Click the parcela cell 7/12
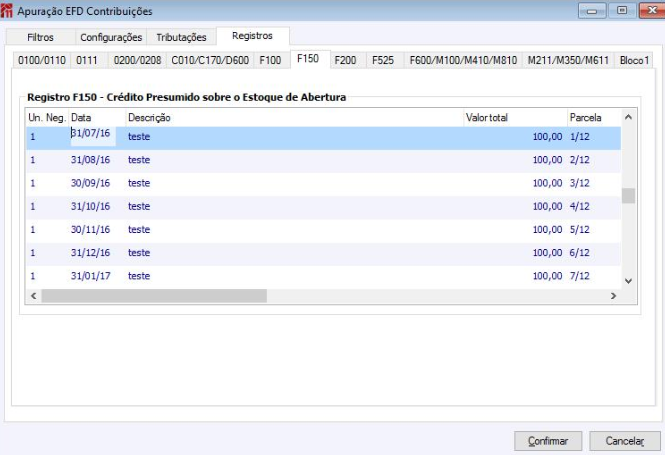This screenshot has height=455, width=665. 580,276
